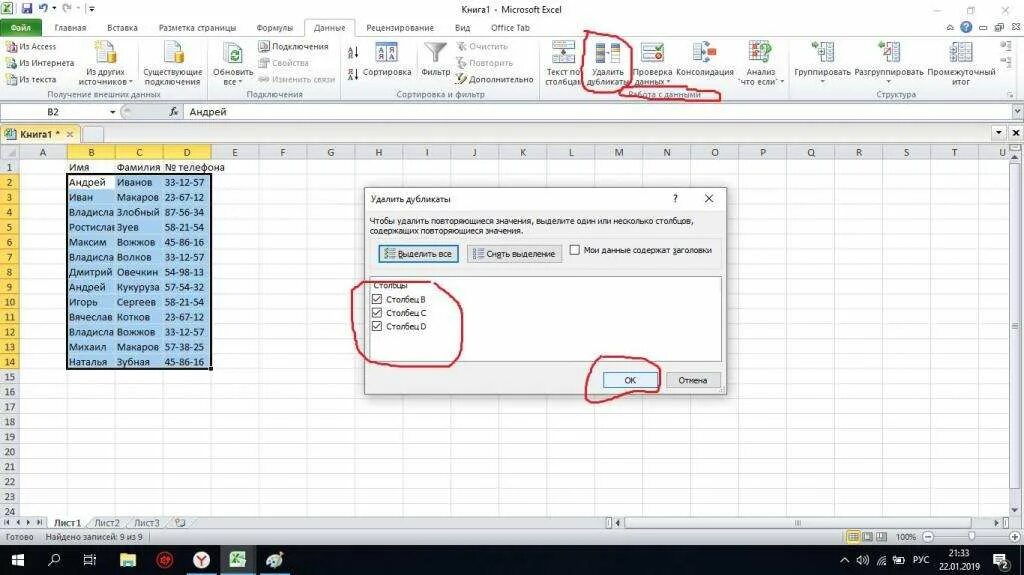Click Refresh All (Обновить все) icon
Viewport: 1024px width, 575px height.
pyautogui.click(x=232, y=54)
